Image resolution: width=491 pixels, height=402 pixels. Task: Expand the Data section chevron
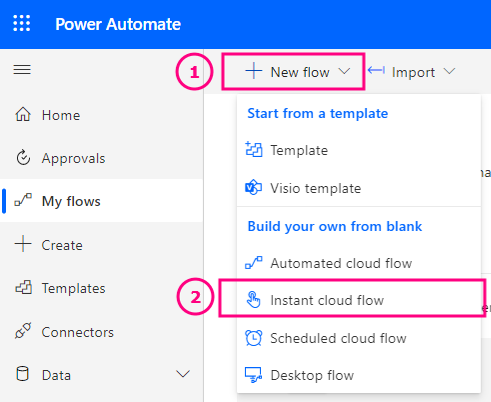(183, 374)
